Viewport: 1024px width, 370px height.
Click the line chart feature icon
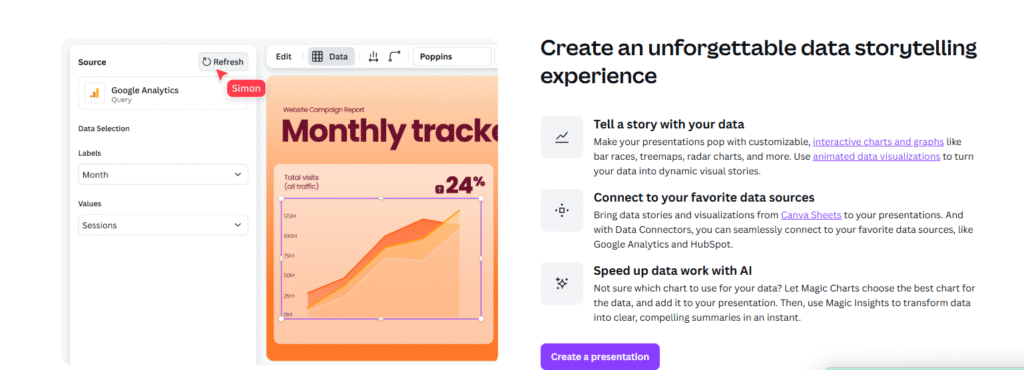point(562,137)
